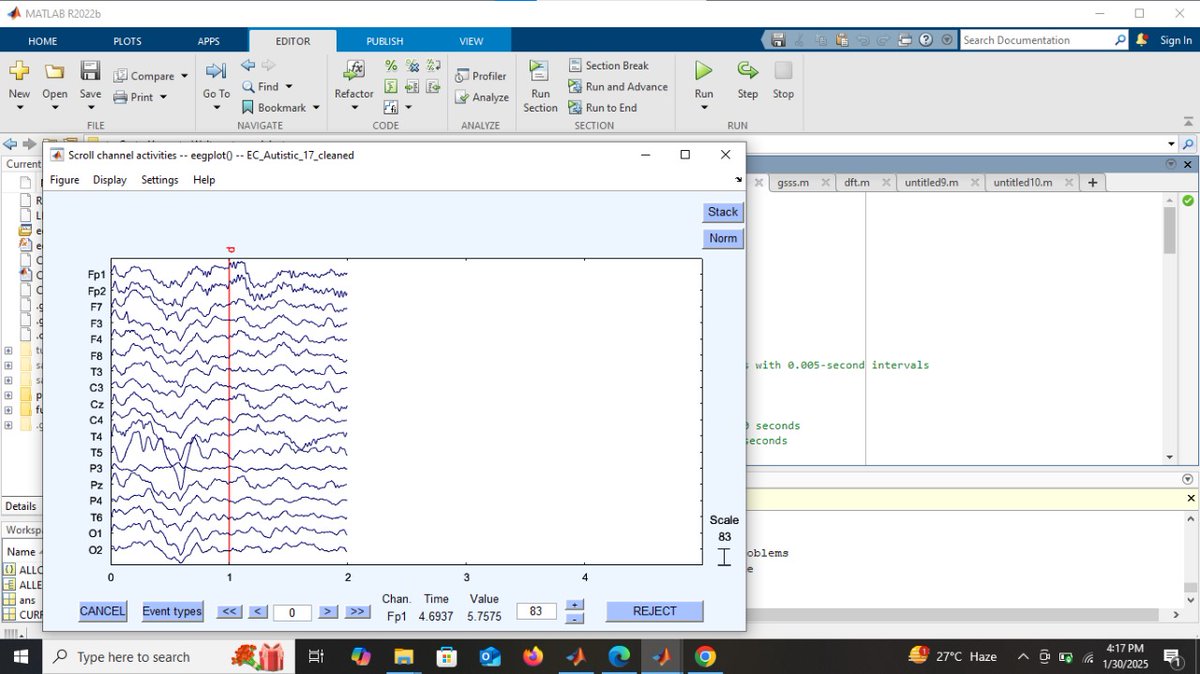Click the << fast backward scroll button
The image size is (1200, 674).
[229, 611]
